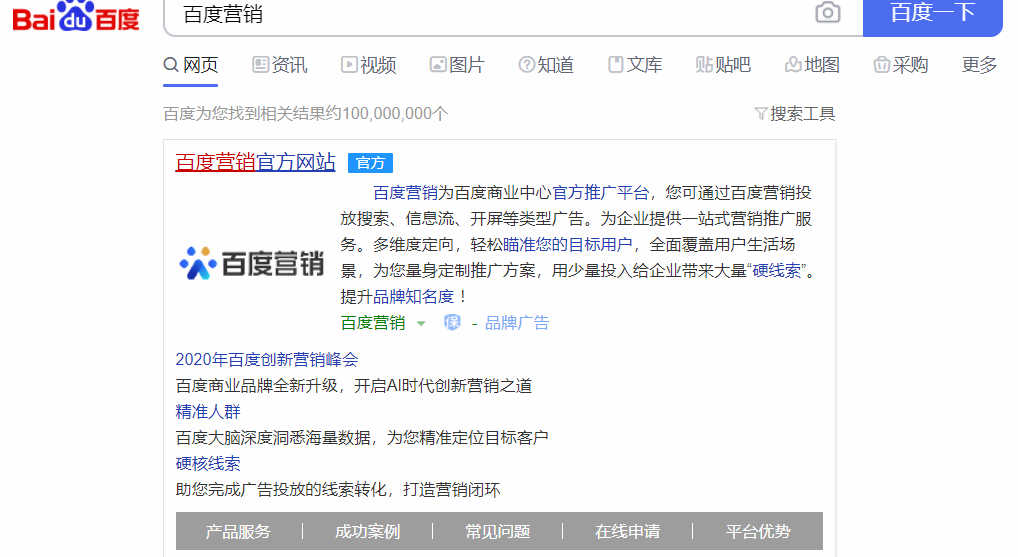Open the 贴吧 tab

pos(723,65)
